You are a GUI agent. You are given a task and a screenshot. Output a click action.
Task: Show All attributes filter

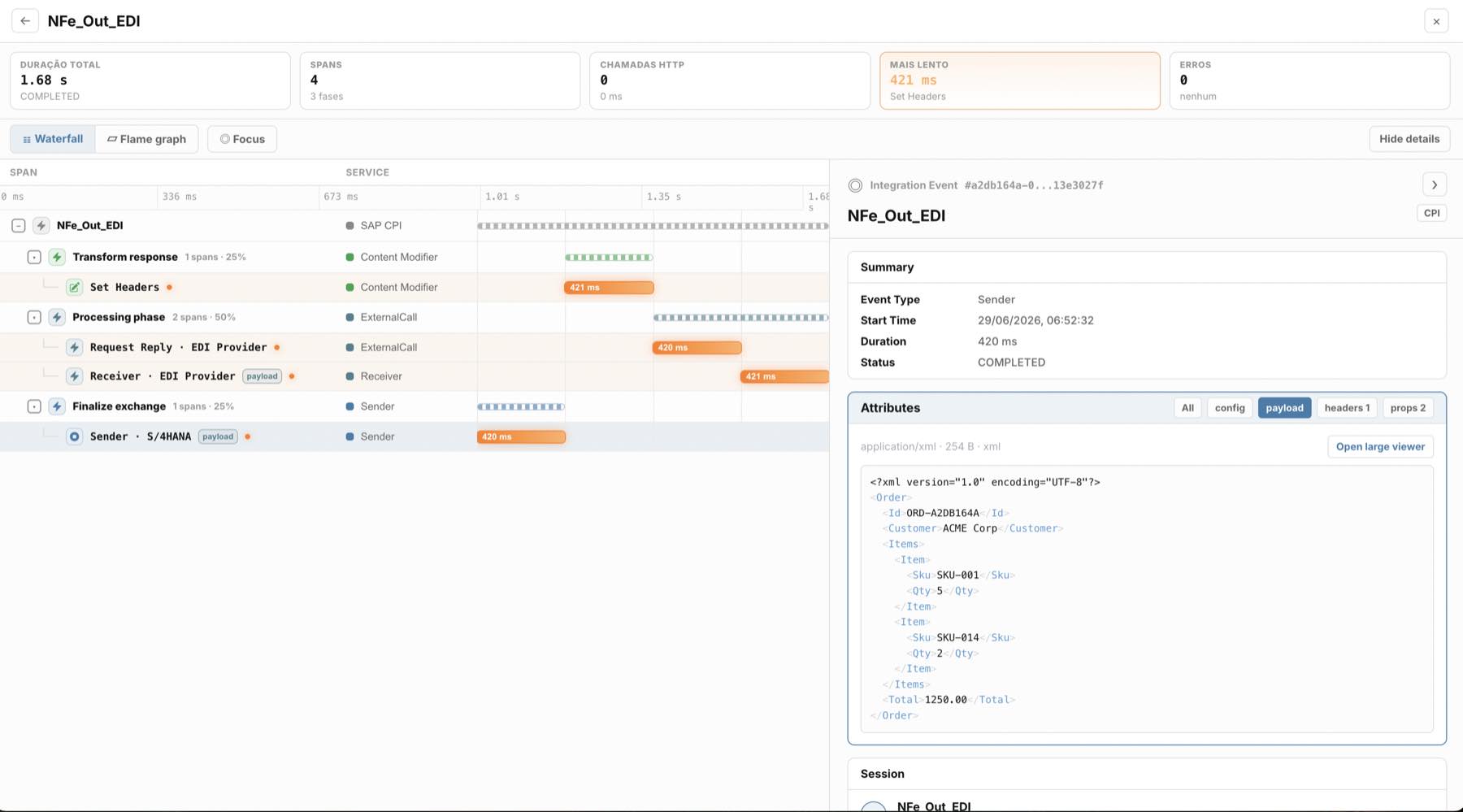[x=1187, y=408]
